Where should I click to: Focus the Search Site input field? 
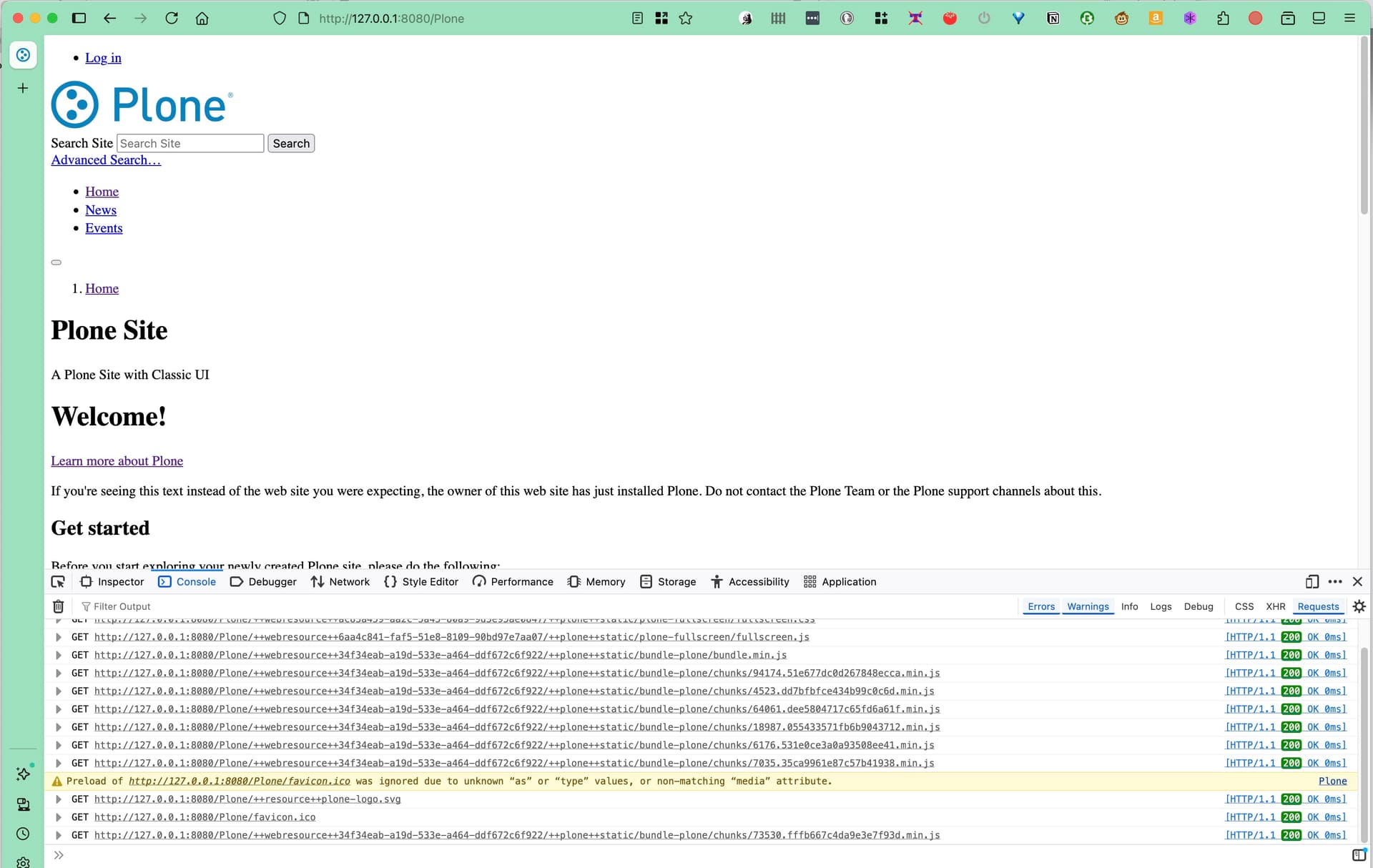click(190, 144)
